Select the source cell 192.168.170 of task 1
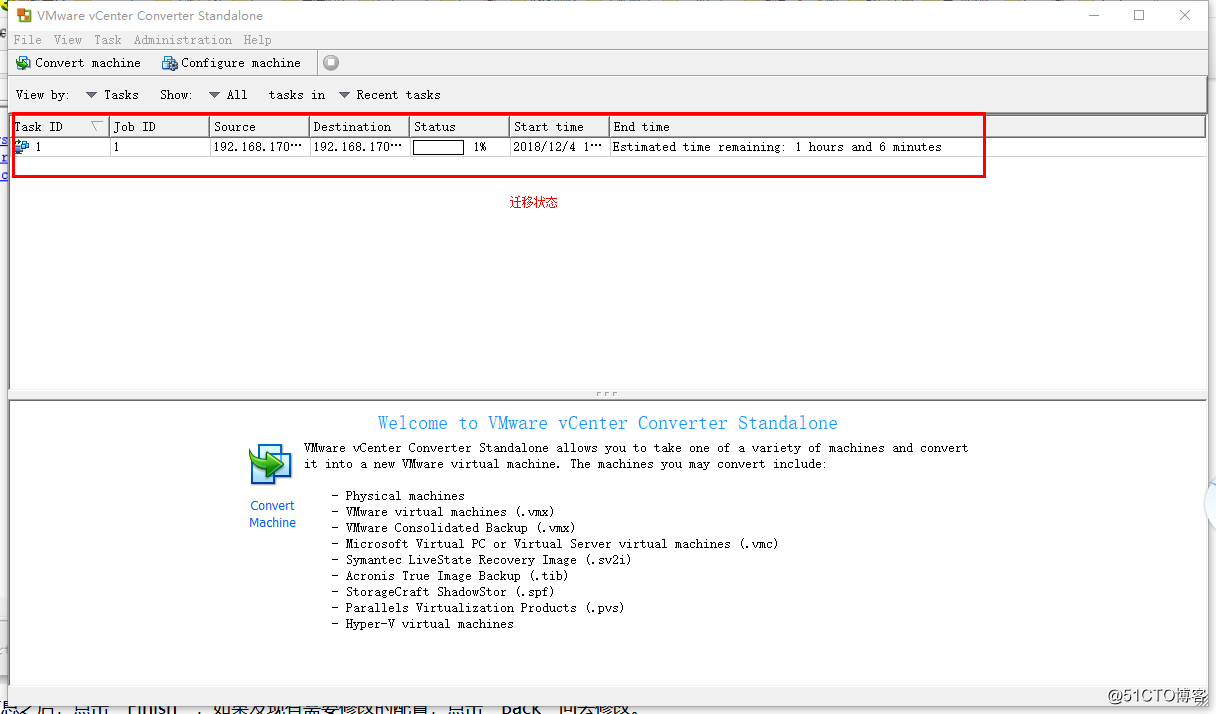The height and width of the screenshot is (714, 1216). pos(258,147)
